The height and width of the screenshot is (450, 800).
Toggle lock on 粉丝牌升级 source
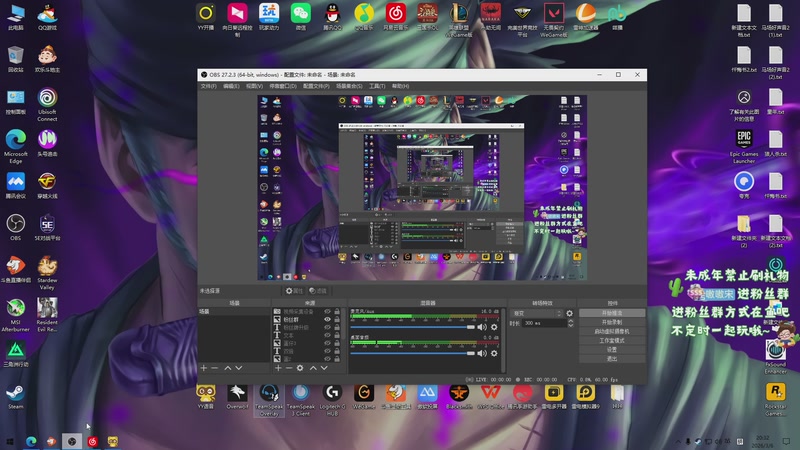337,328
